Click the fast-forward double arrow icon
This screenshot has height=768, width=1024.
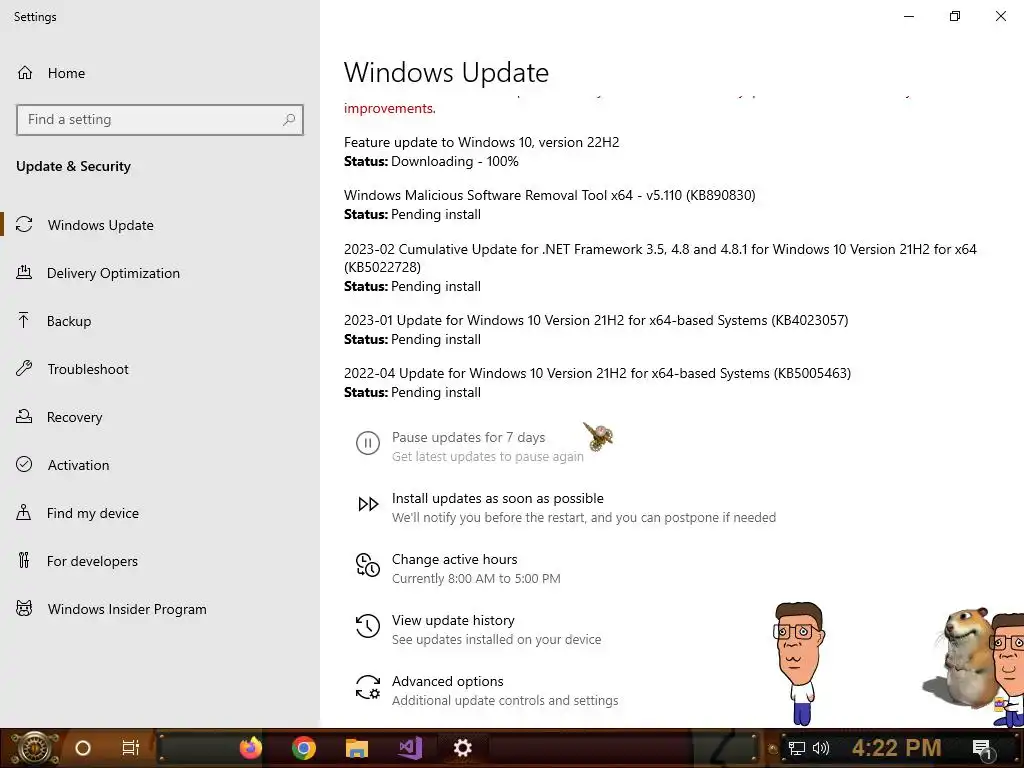(x=368, y=504)
